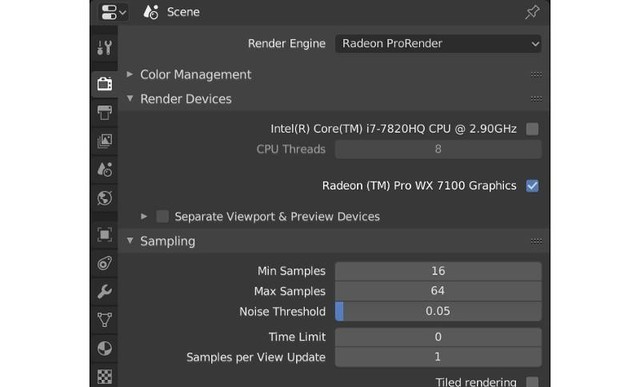The width and height of the screenshot is (640, 387).
Task: Click the Render Engine label text
Action: click(287, 44)
